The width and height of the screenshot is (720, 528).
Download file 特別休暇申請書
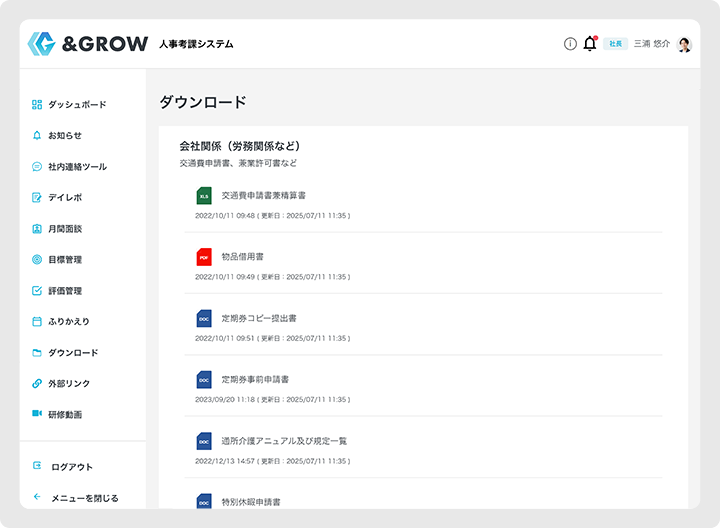point(251,502)
